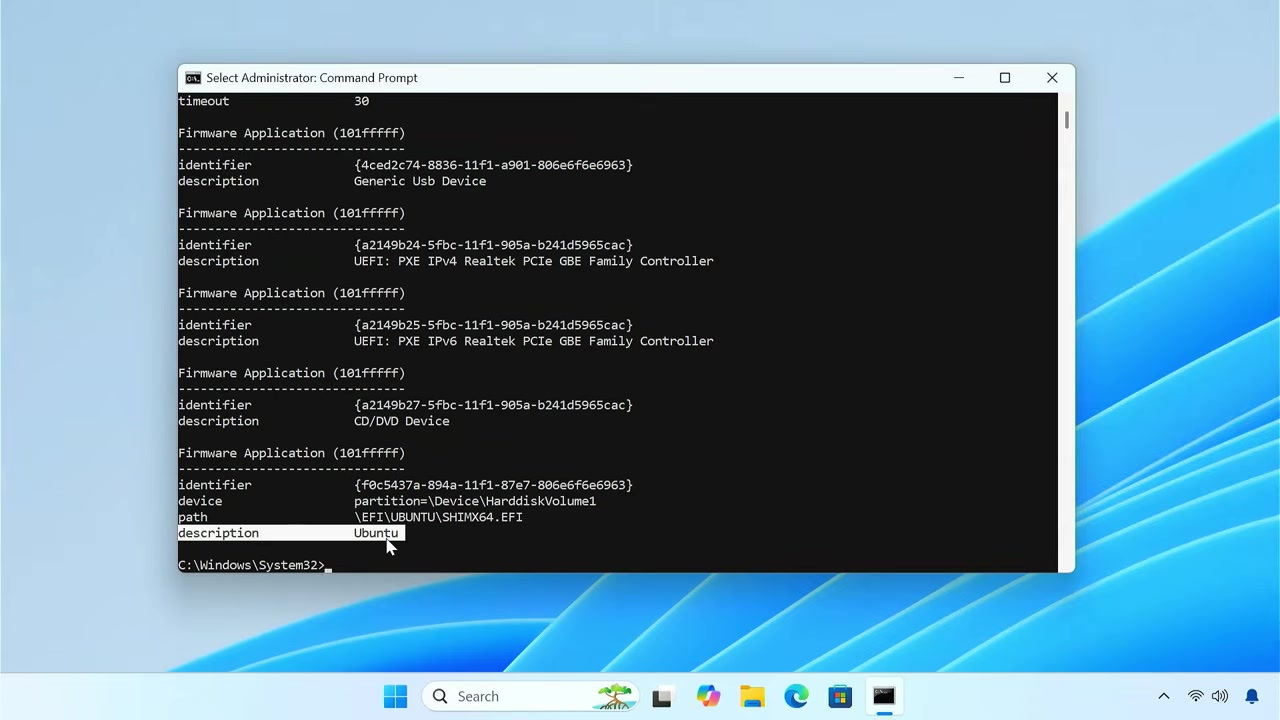Minimize the Command Prompt window
This screenshot has width=1280, height=720.
pos(959,78)
